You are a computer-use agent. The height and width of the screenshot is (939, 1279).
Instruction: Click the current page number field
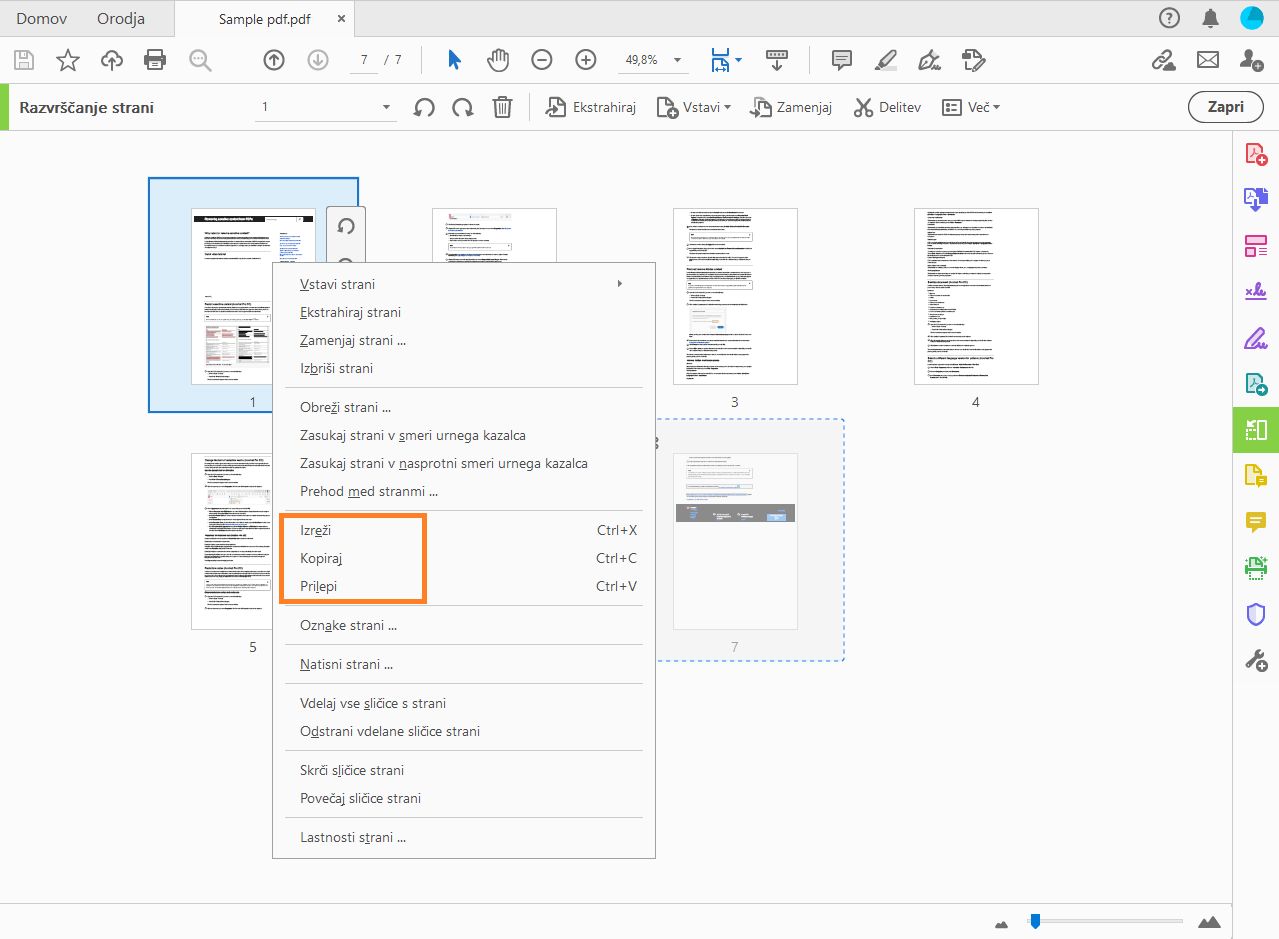coord(364,60)
